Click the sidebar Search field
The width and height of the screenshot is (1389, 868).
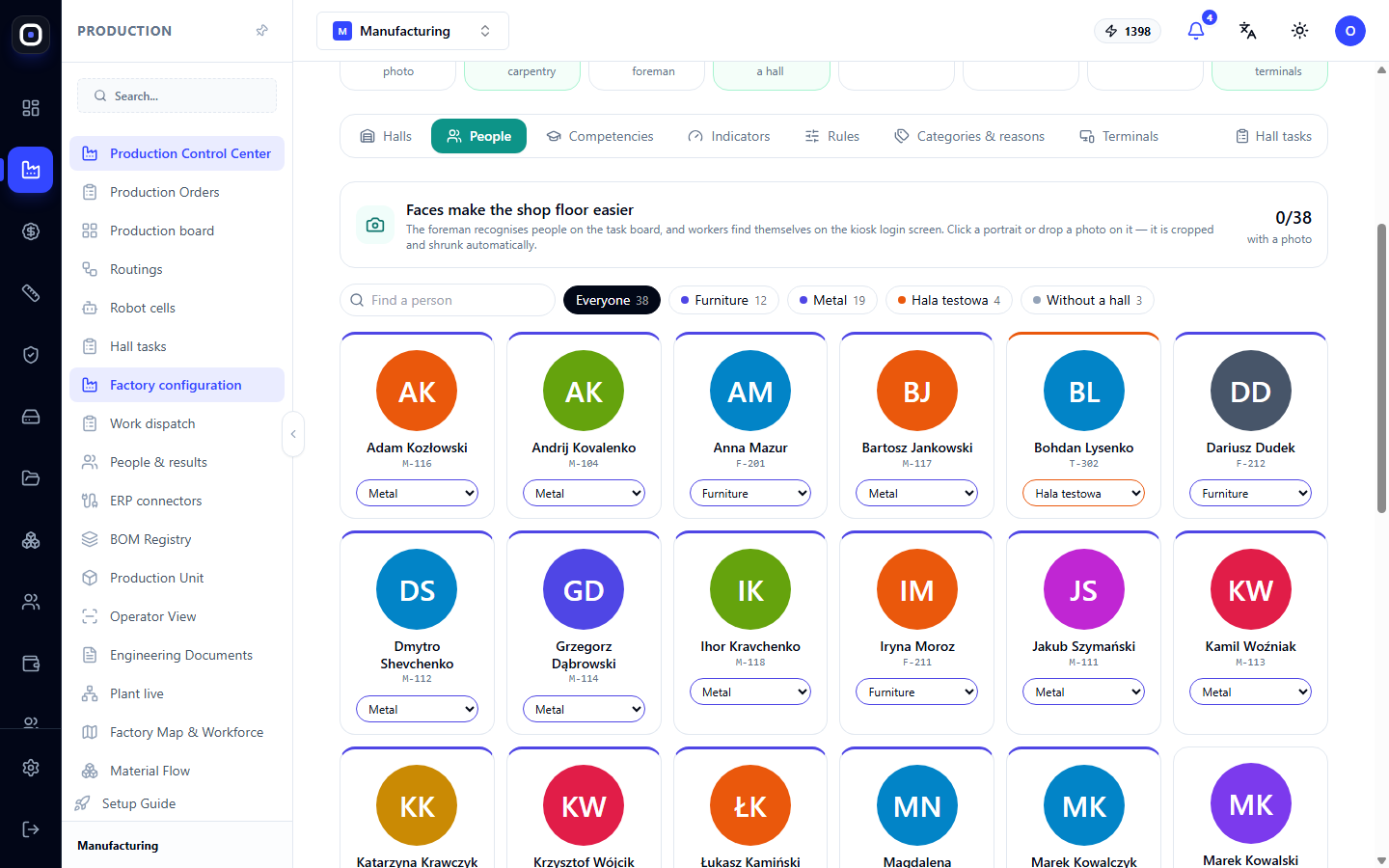177,95
